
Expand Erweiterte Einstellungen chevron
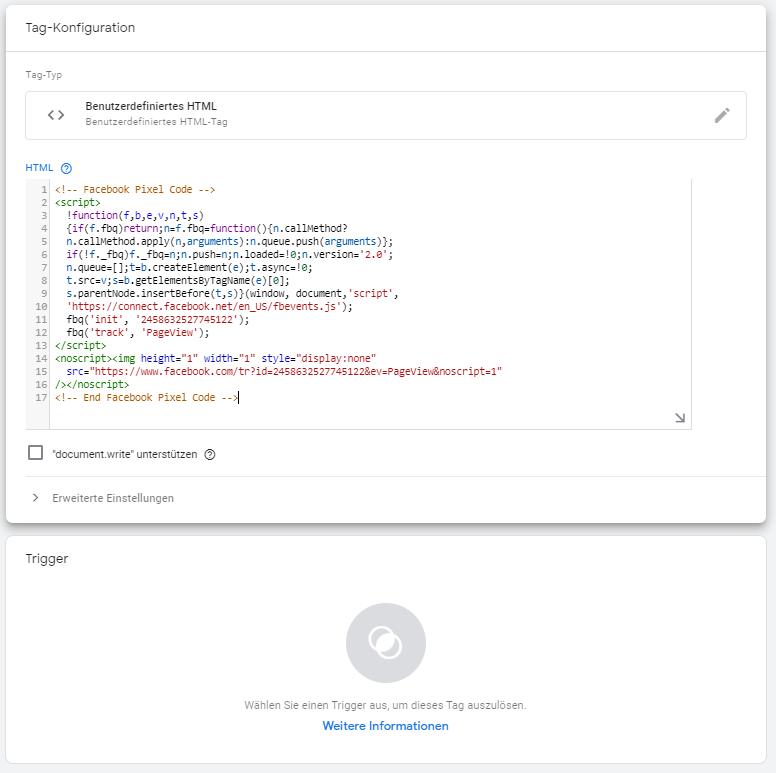pyautogui.click(x=35, y=498)
